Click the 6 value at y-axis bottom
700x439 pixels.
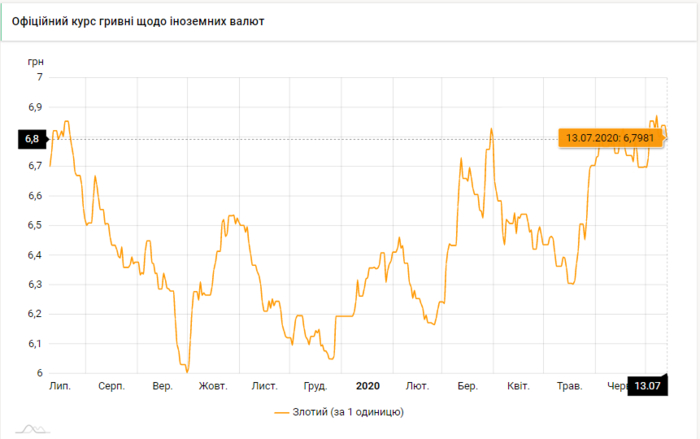39,373
